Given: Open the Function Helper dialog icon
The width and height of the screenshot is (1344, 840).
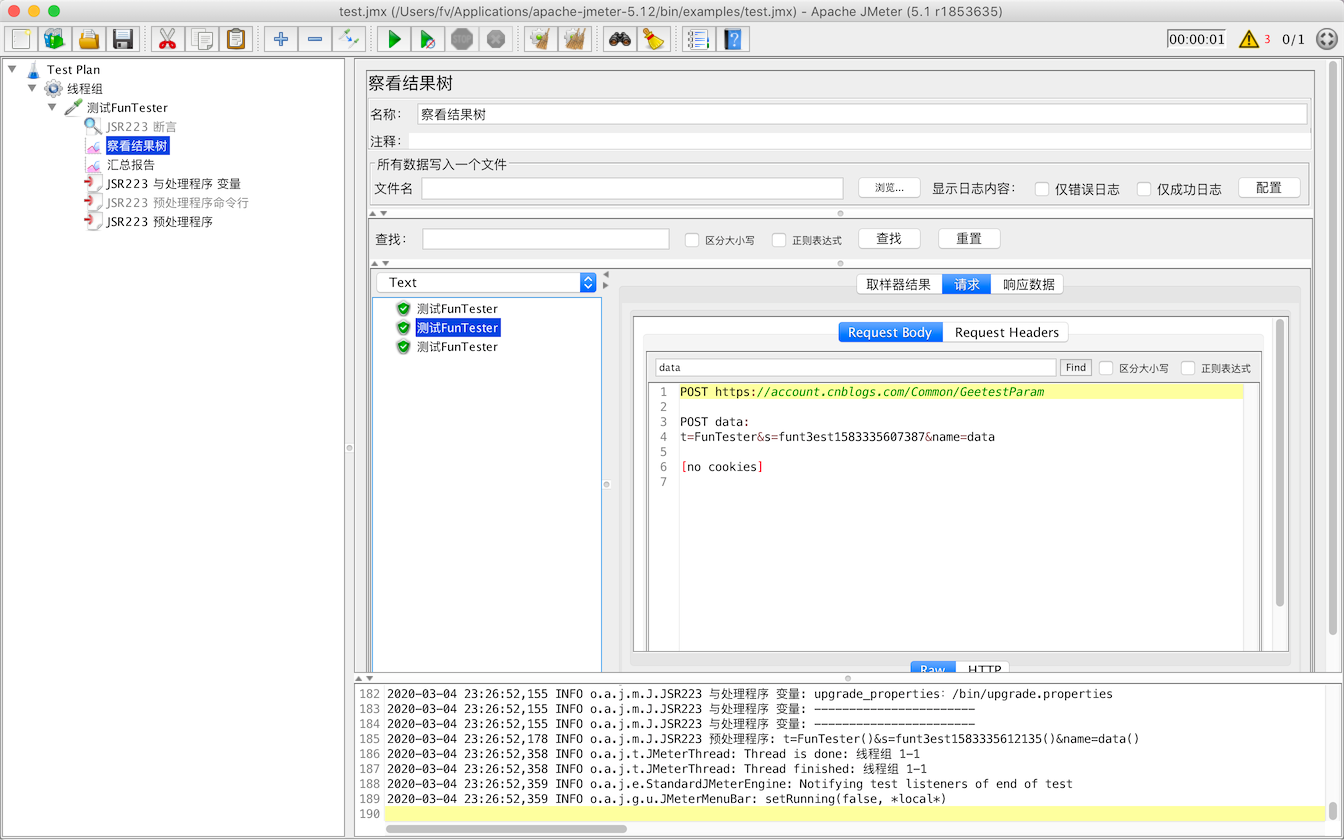Looking at the screenshot, I should click(698, 39).
